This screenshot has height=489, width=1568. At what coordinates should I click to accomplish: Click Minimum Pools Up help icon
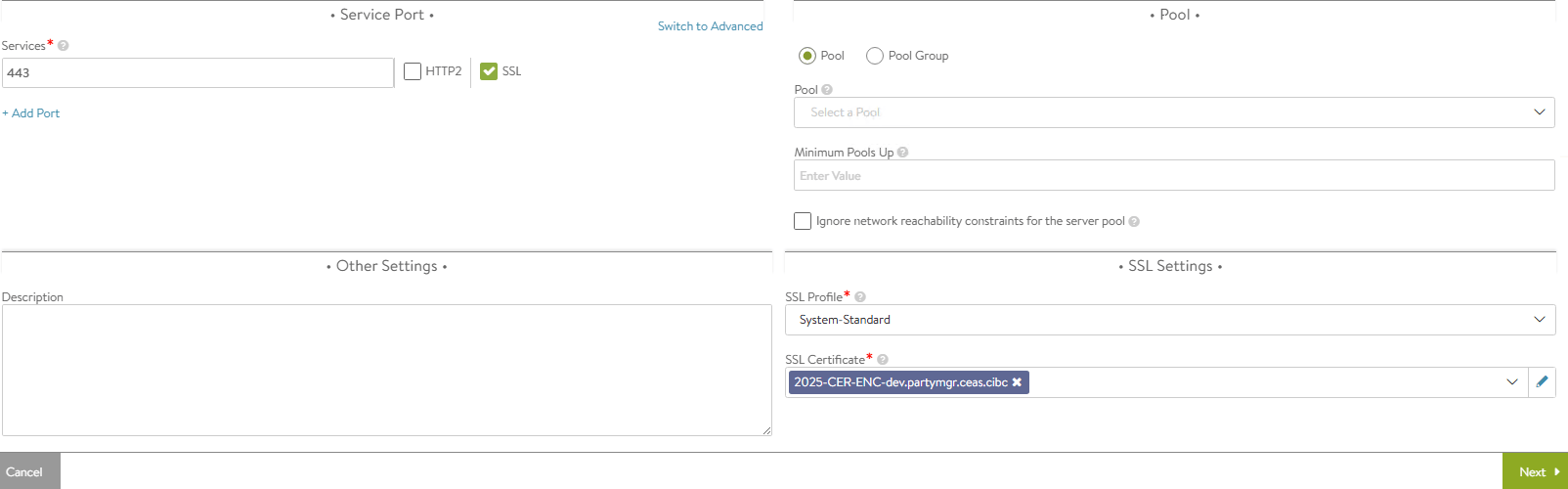pos(902,153)
